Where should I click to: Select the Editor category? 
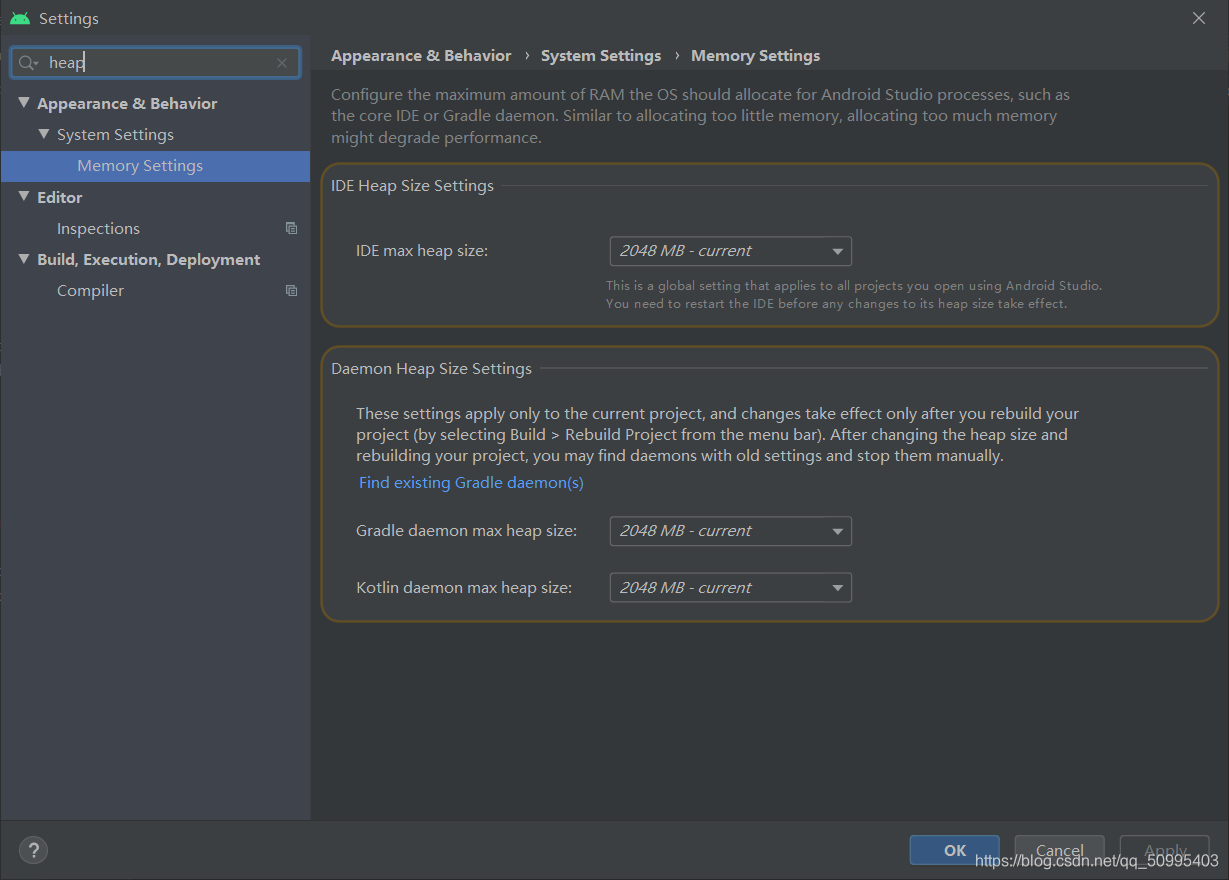point(60,197)
